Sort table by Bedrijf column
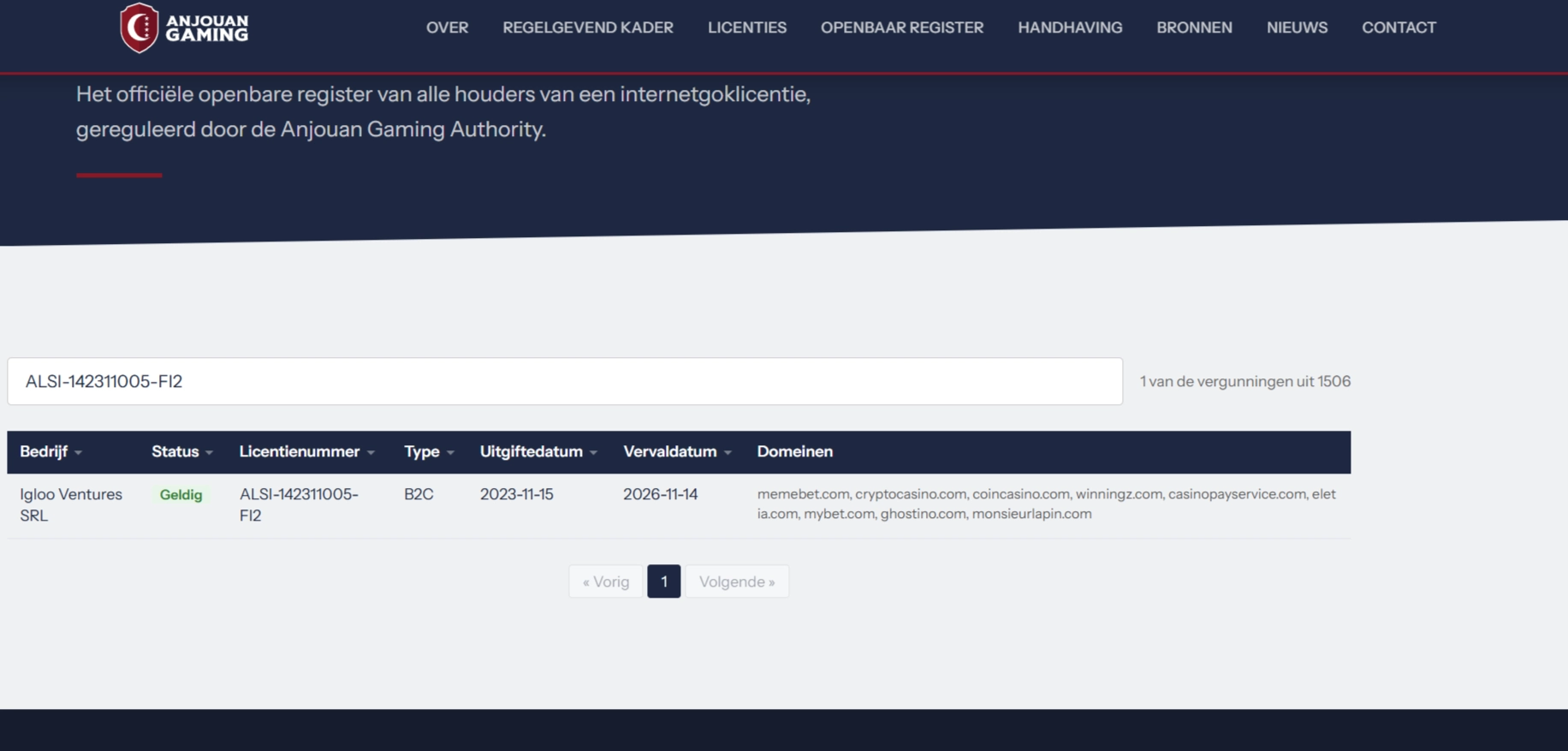The image size is (1568, 751). [x=50, y=451]
